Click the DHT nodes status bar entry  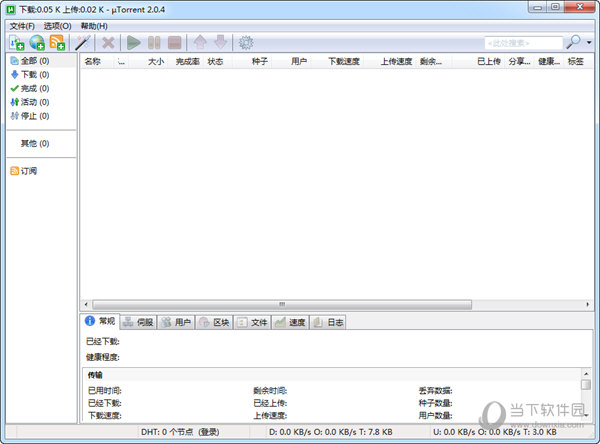click(180, 432)
